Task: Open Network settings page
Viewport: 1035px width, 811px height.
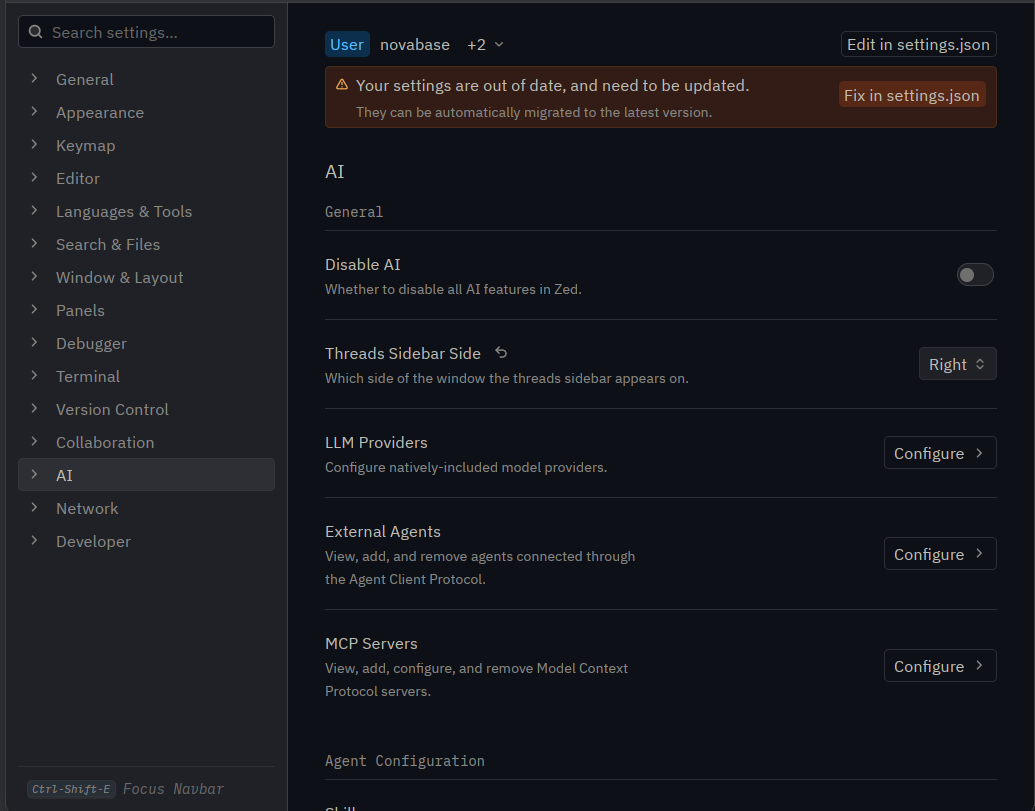Action: (146, 508)
